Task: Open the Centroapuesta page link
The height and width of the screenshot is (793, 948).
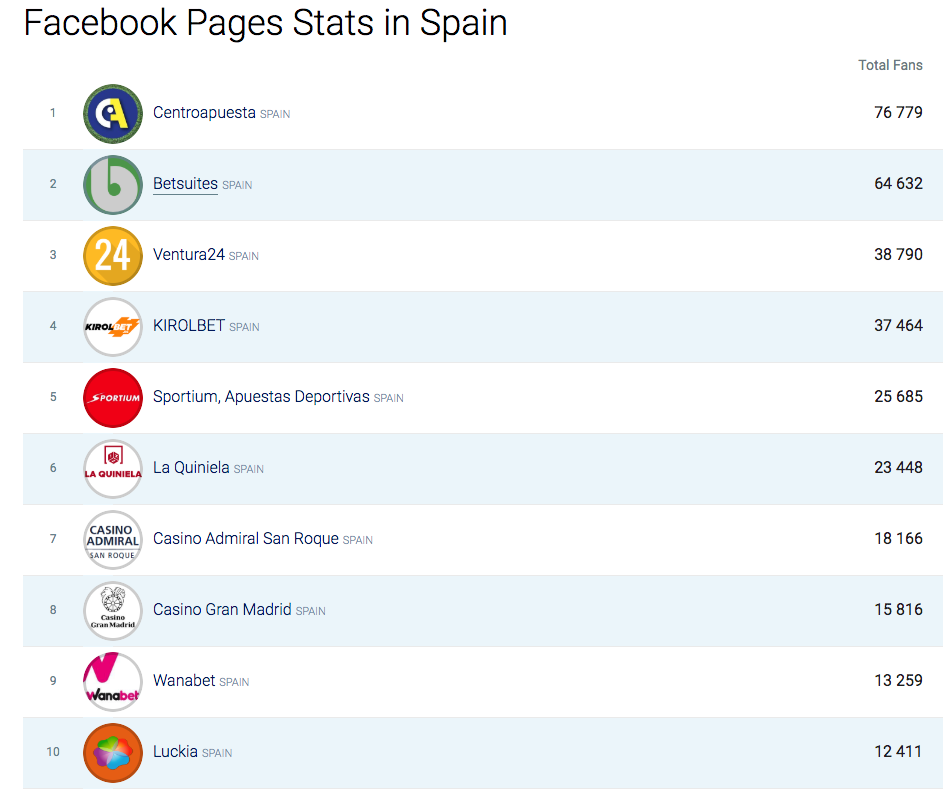Action: click(204, 113)
